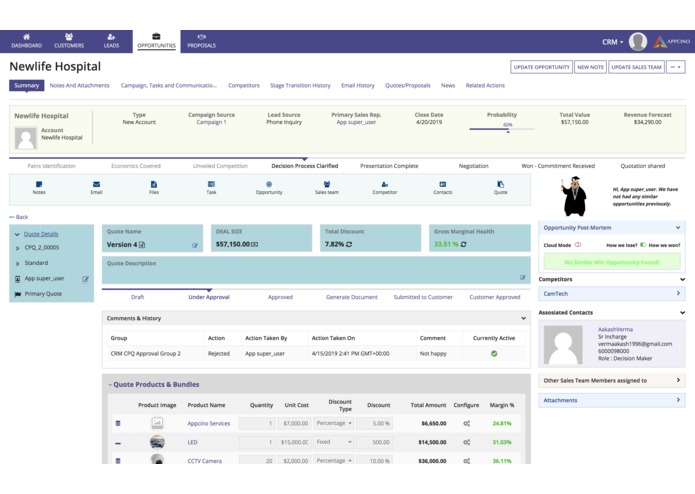
Task: Open Stage Transition History tab
Action: pyautogui.click(x=301, y=86)
